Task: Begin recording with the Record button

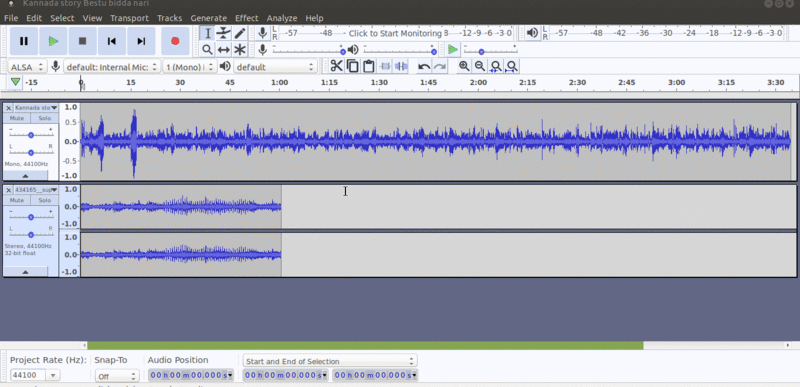Action: [x=175, y=41]
